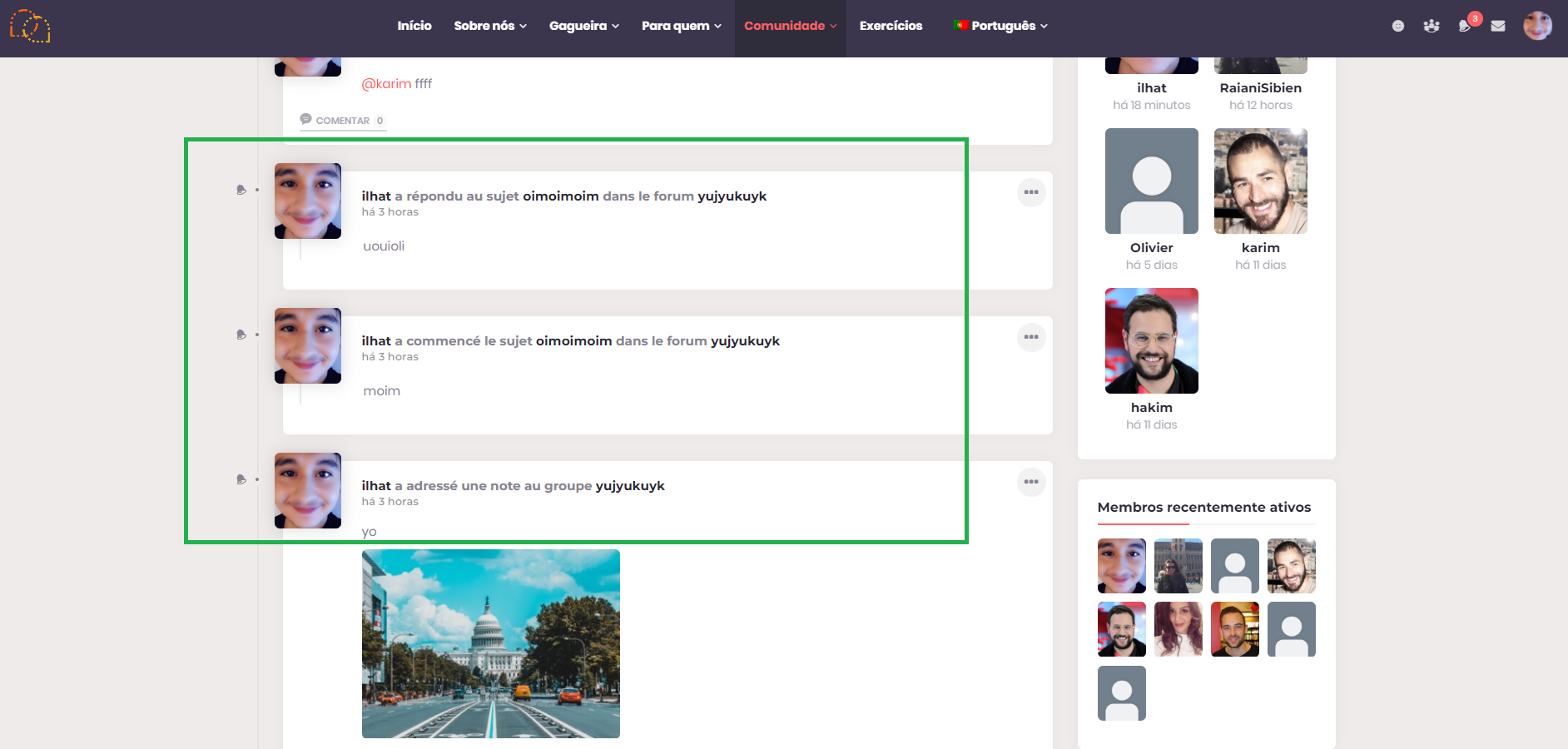1568x749 pixels.
Task: Click the 'Membros recentemente ativos' heading
Action: [1204, 508]
